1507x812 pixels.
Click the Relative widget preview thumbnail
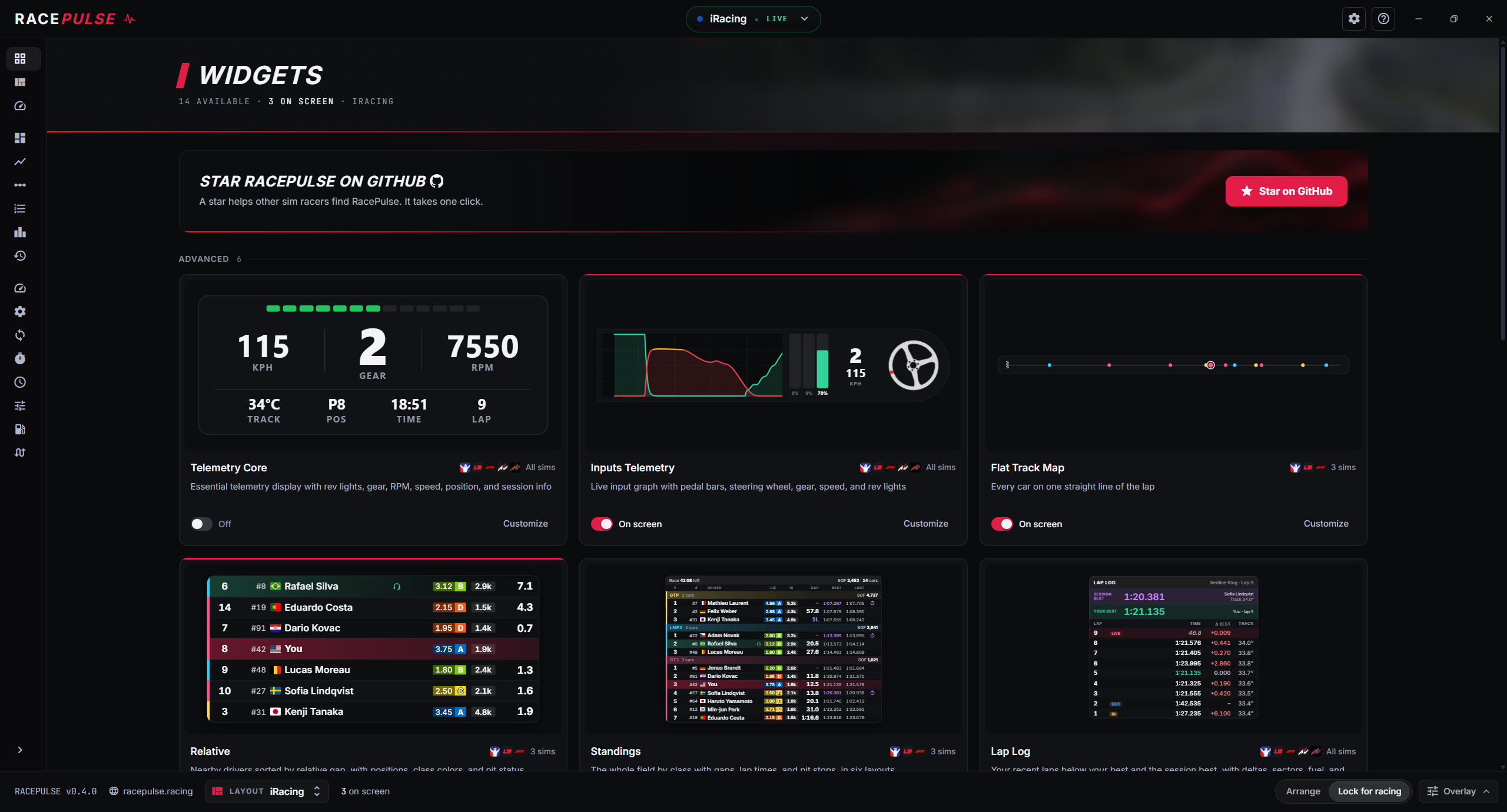[x=373, y=649]
